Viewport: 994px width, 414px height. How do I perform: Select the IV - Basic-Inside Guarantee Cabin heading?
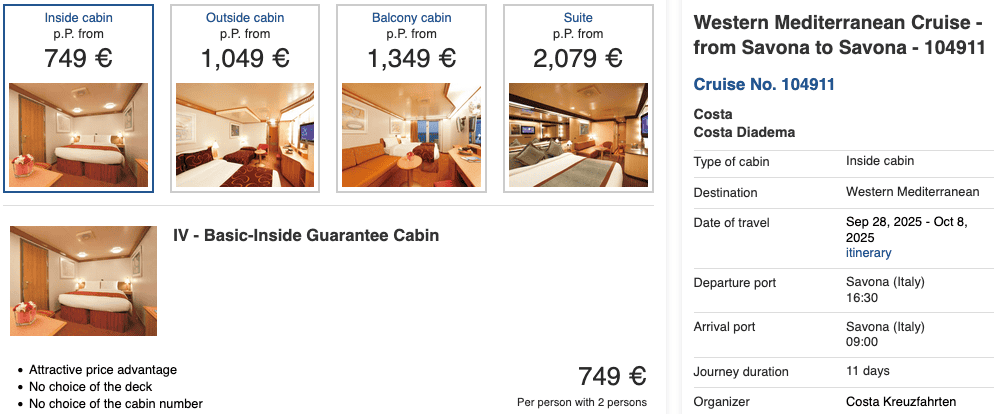[x=306, y=236]
